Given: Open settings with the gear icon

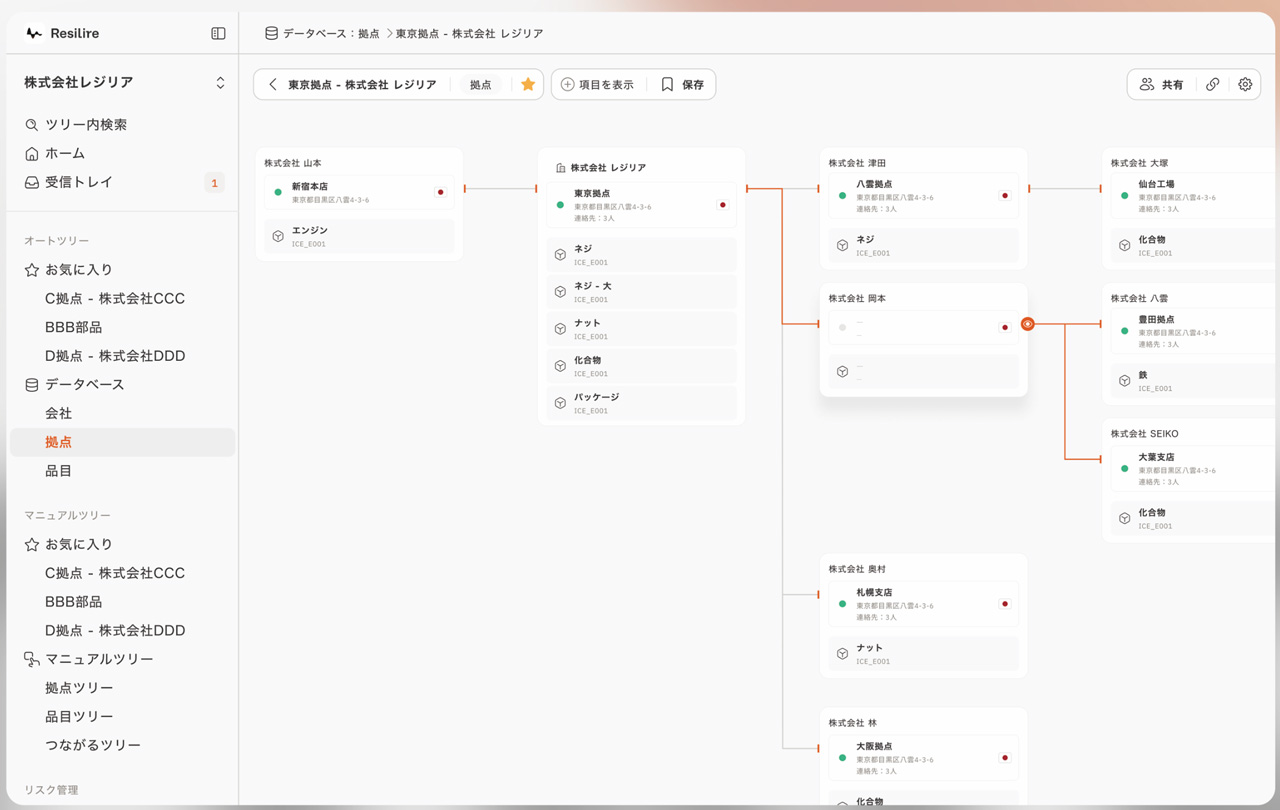Looking at the screenshot, I should tap(1245, 85).
